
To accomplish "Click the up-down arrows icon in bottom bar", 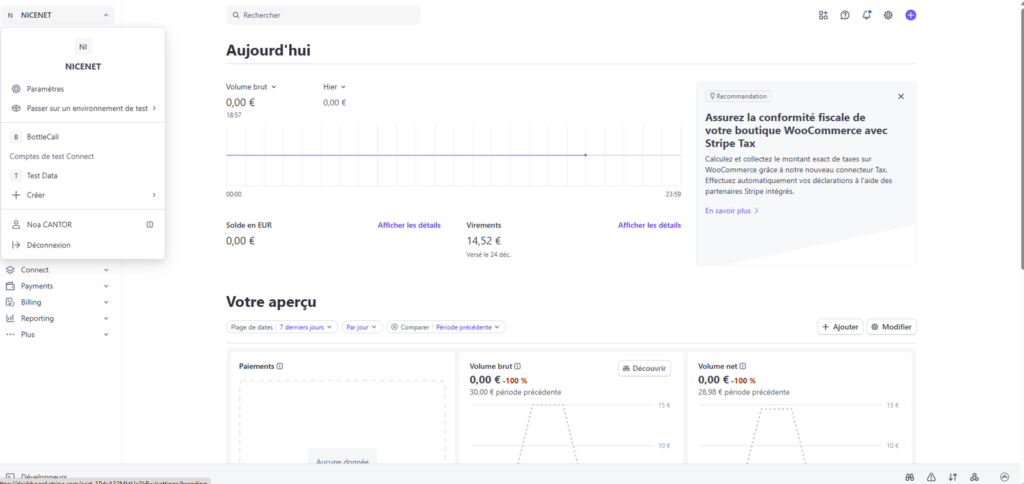I will [x=953, y=476].
